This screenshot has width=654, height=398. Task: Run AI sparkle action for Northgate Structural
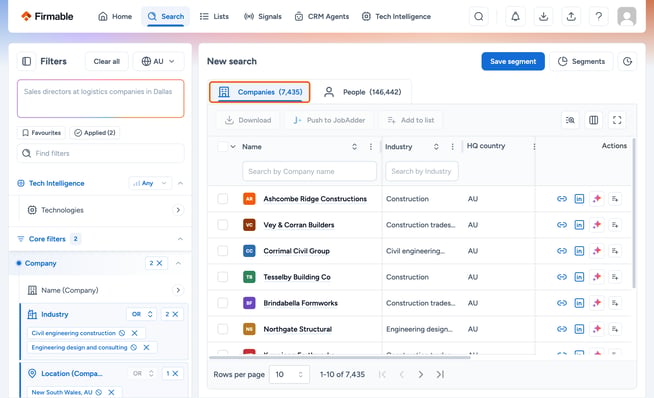pyautogui.click(x=597, y=329)
